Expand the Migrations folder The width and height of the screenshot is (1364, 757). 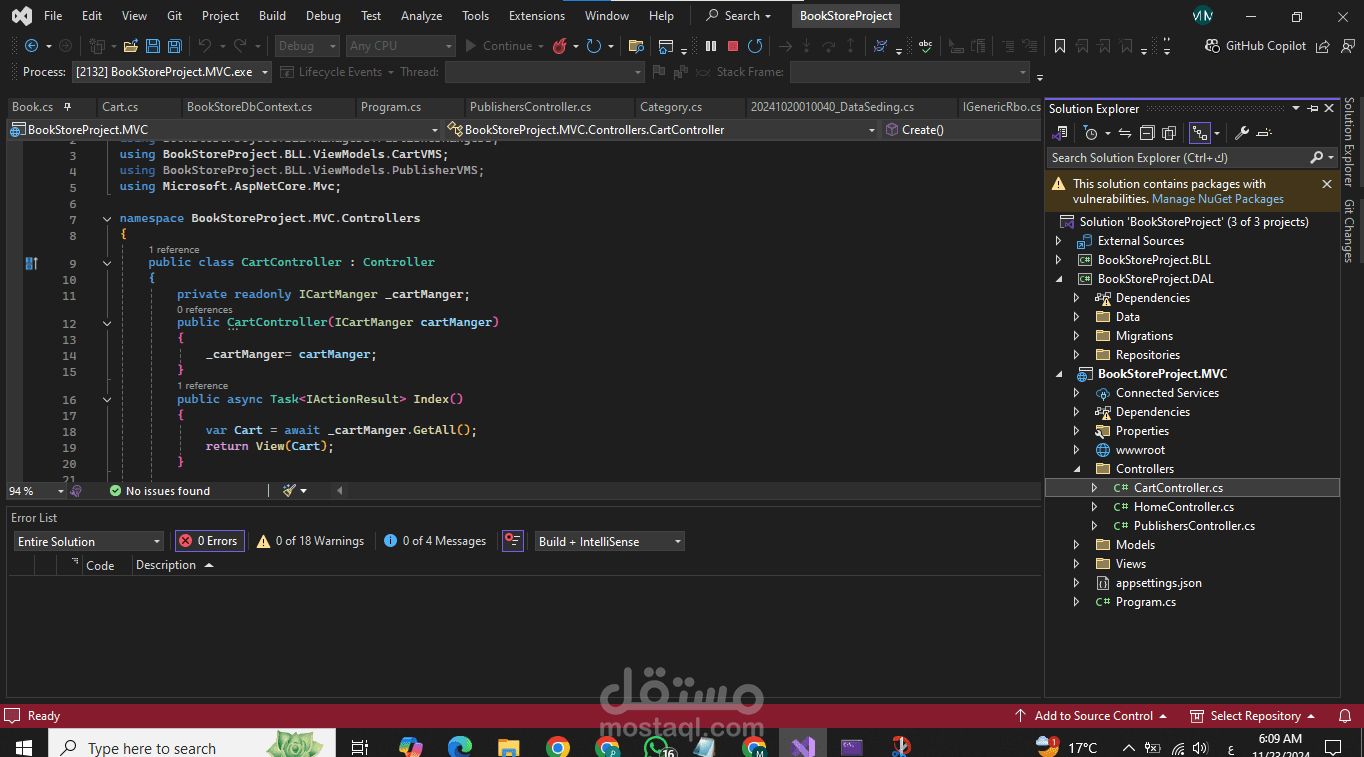point(1076,336)
